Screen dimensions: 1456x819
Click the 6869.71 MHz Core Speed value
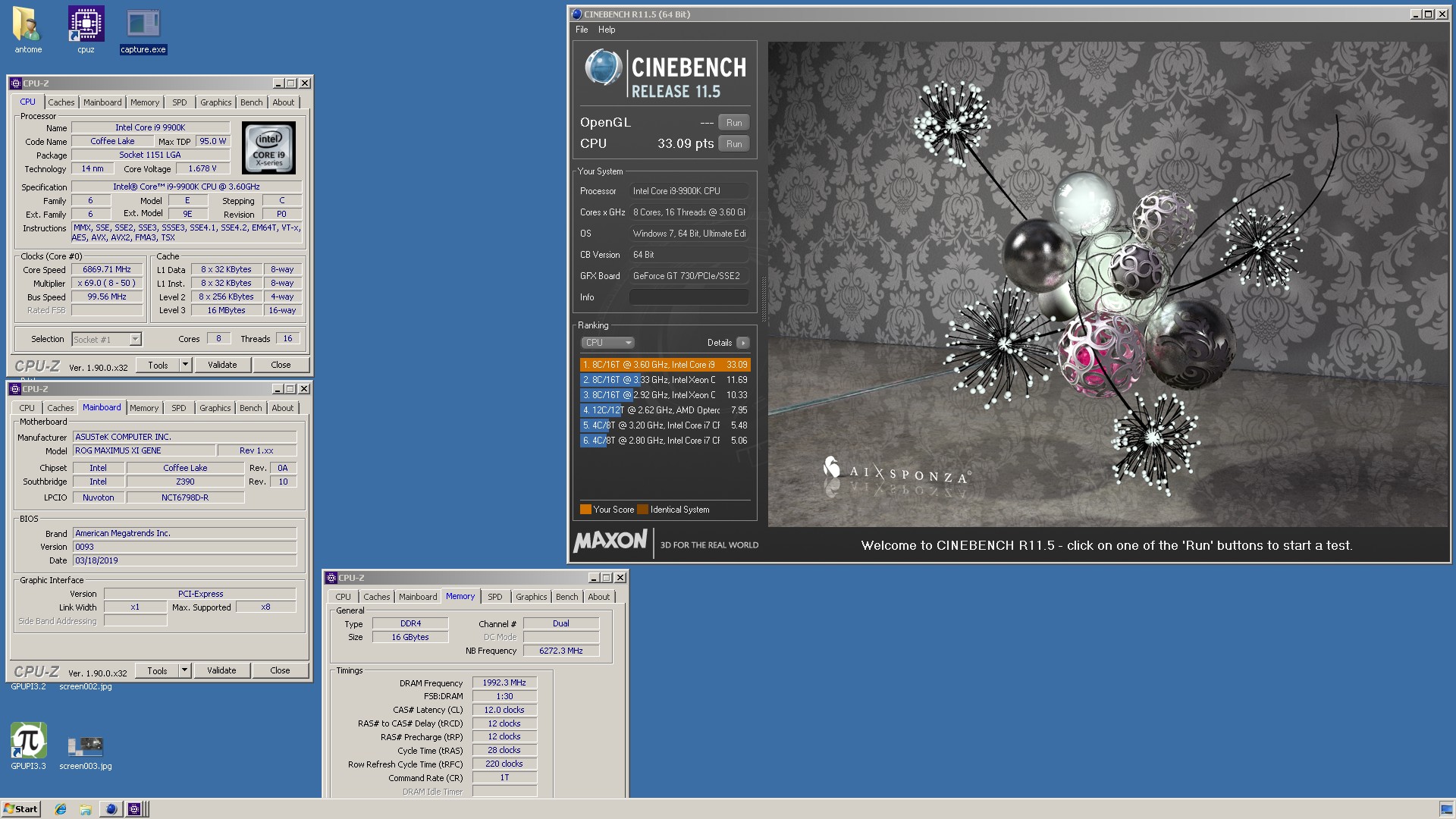(x=107, y=270)
